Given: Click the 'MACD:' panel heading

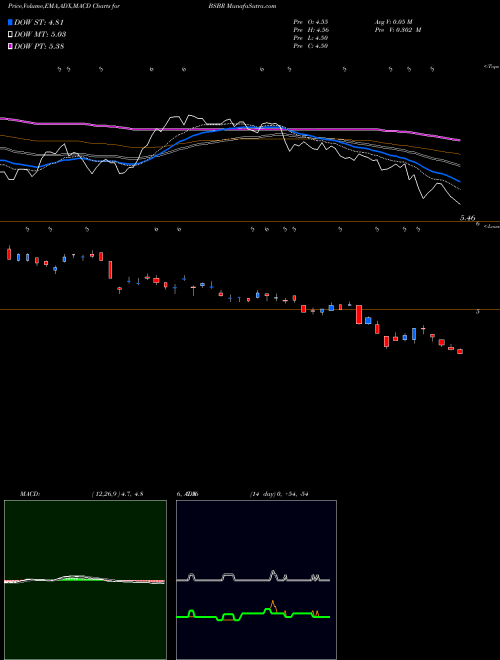Looking at the screenshot, I should tap(30, 494).
